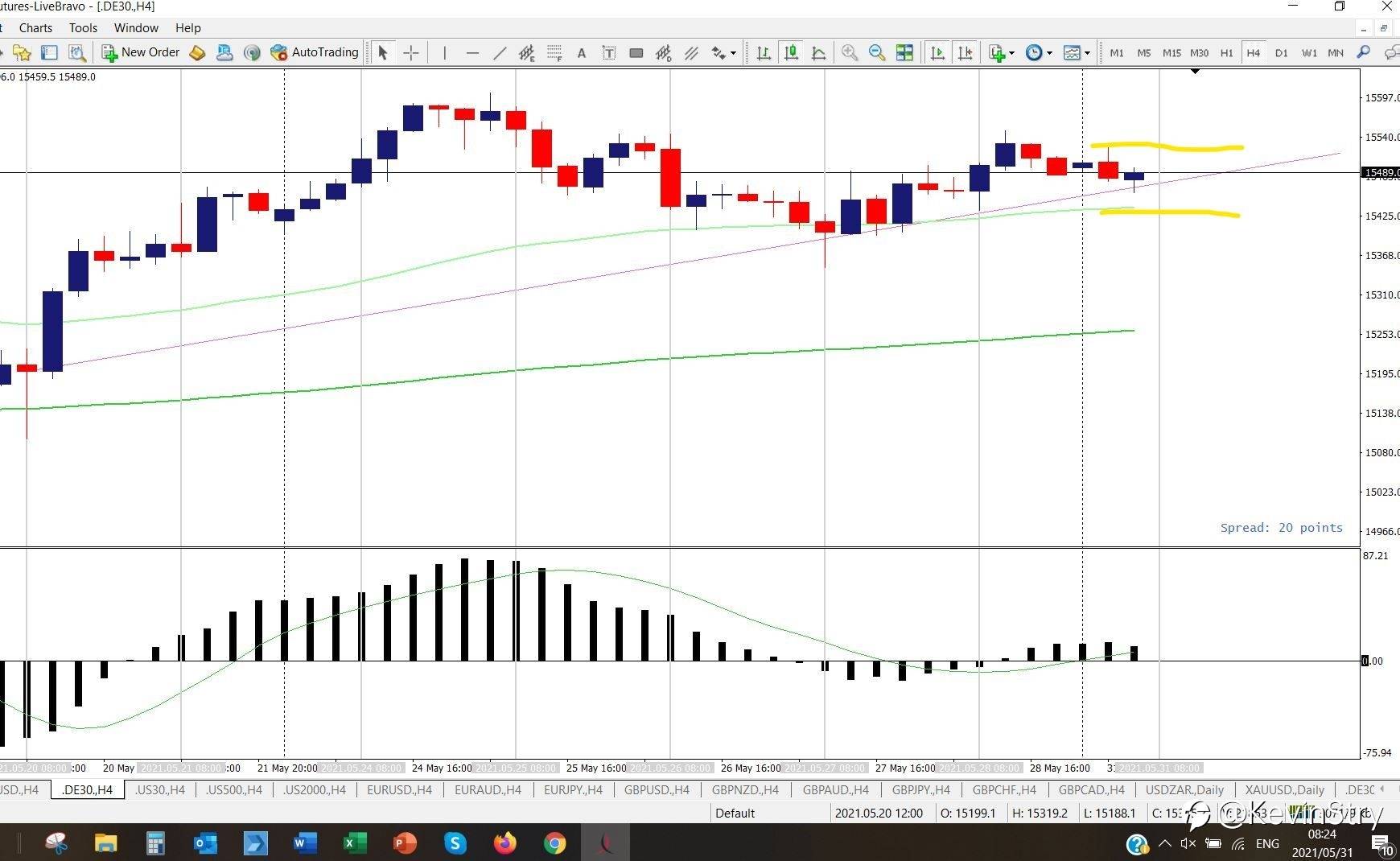Toggle the chart Auto Scroll button

[937, 53]
